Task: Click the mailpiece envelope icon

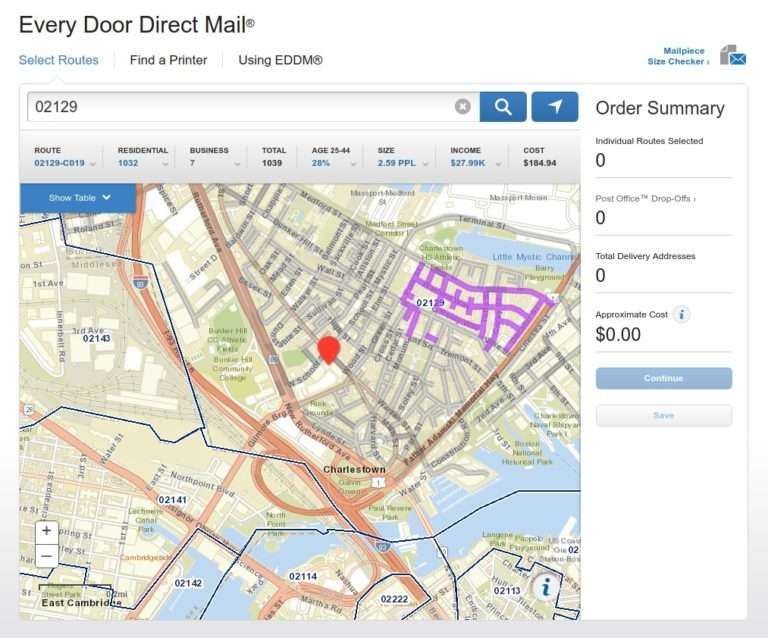Action: point(733,56)
